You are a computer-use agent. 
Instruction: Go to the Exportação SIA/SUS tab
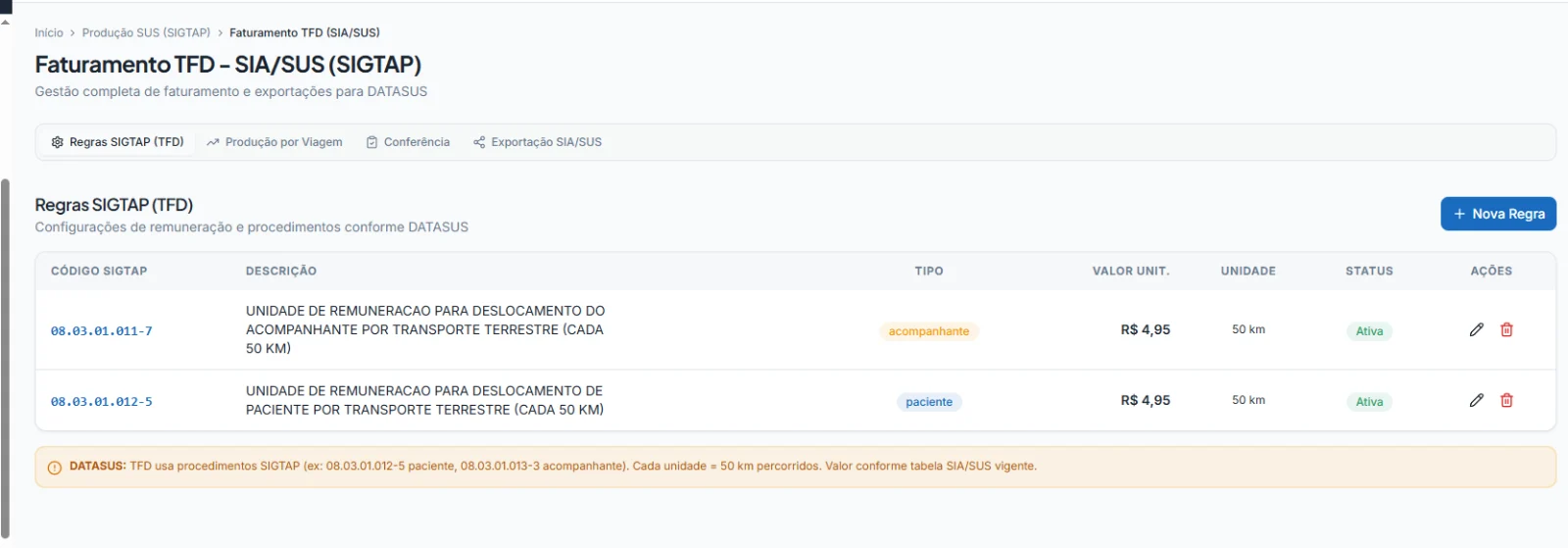pos(537,142)
